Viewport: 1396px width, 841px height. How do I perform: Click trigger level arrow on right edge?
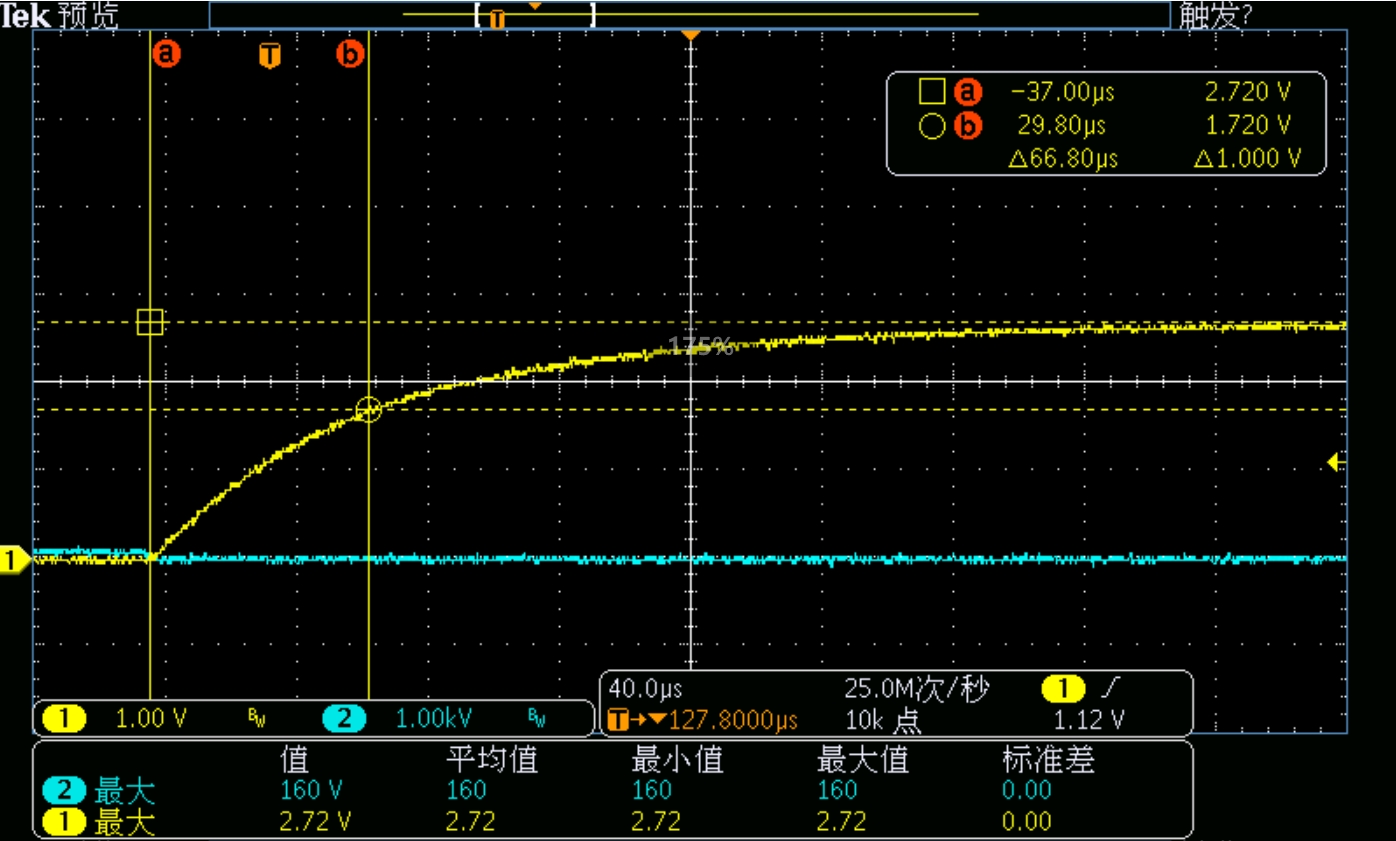(x=1333, y=462)
